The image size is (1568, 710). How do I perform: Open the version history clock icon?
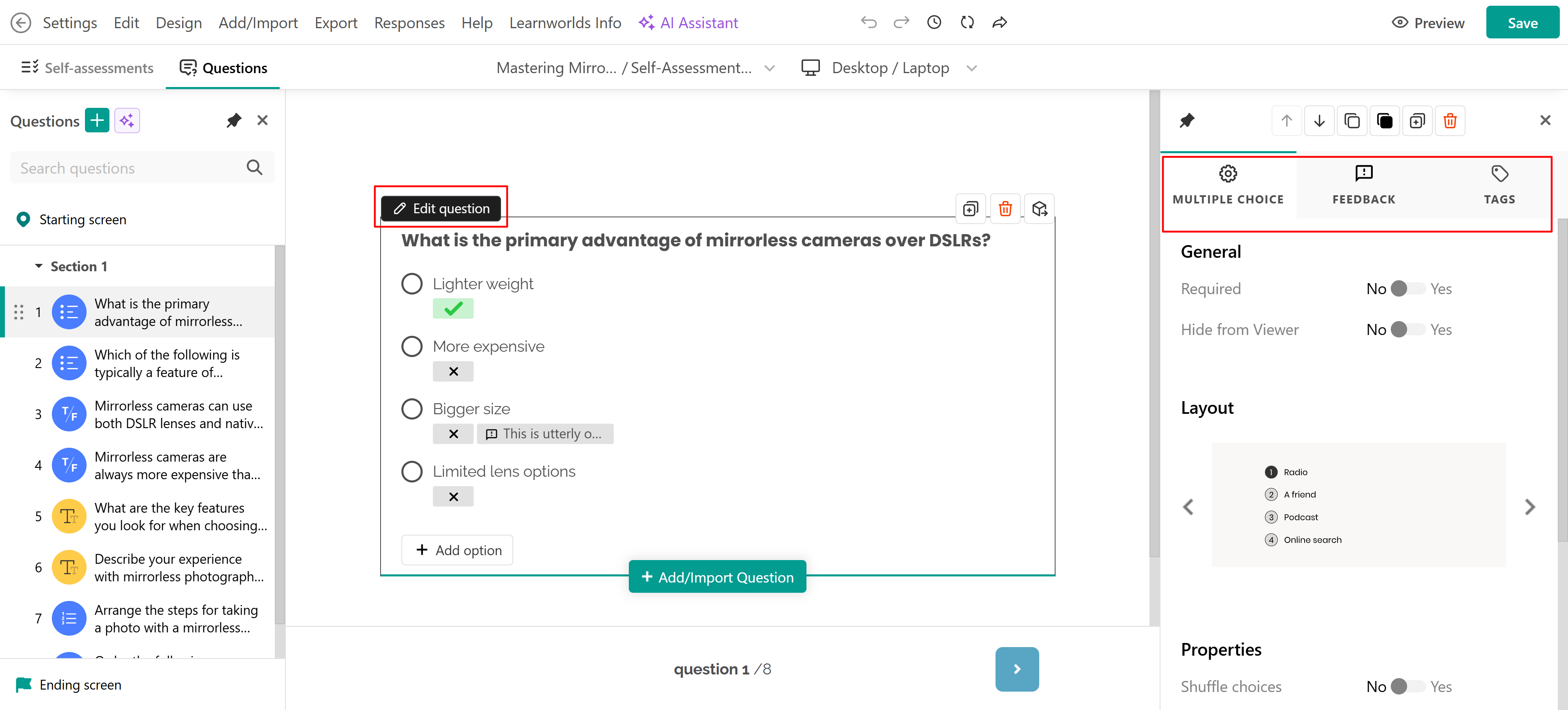934,22
